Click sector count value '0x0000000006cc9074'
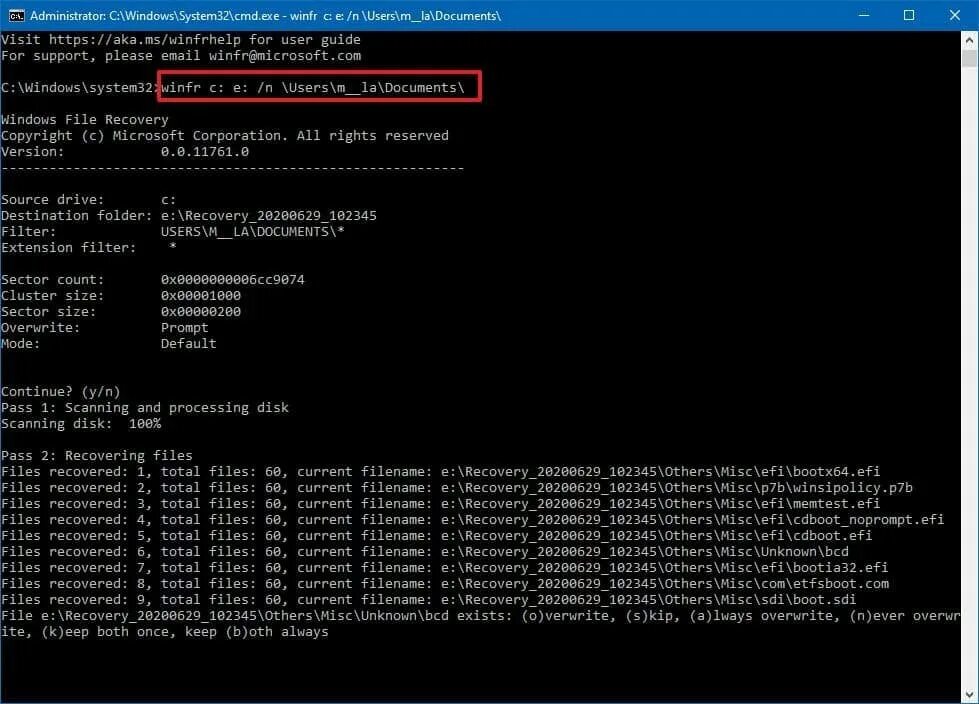 pyautogui.click(x=233, y=280)
